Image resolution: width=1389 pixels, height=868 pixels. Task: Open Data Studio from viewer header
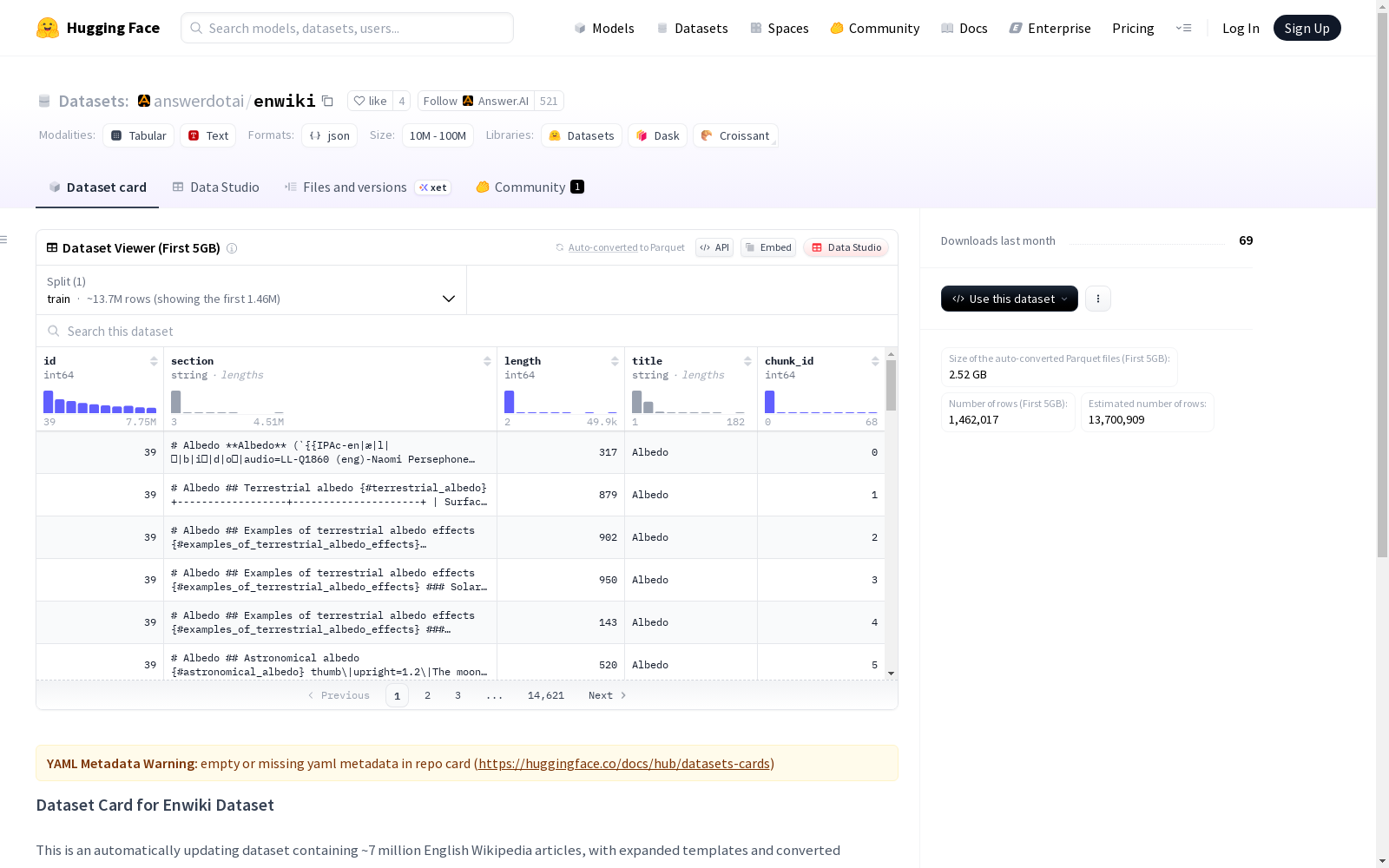point(846,247)
